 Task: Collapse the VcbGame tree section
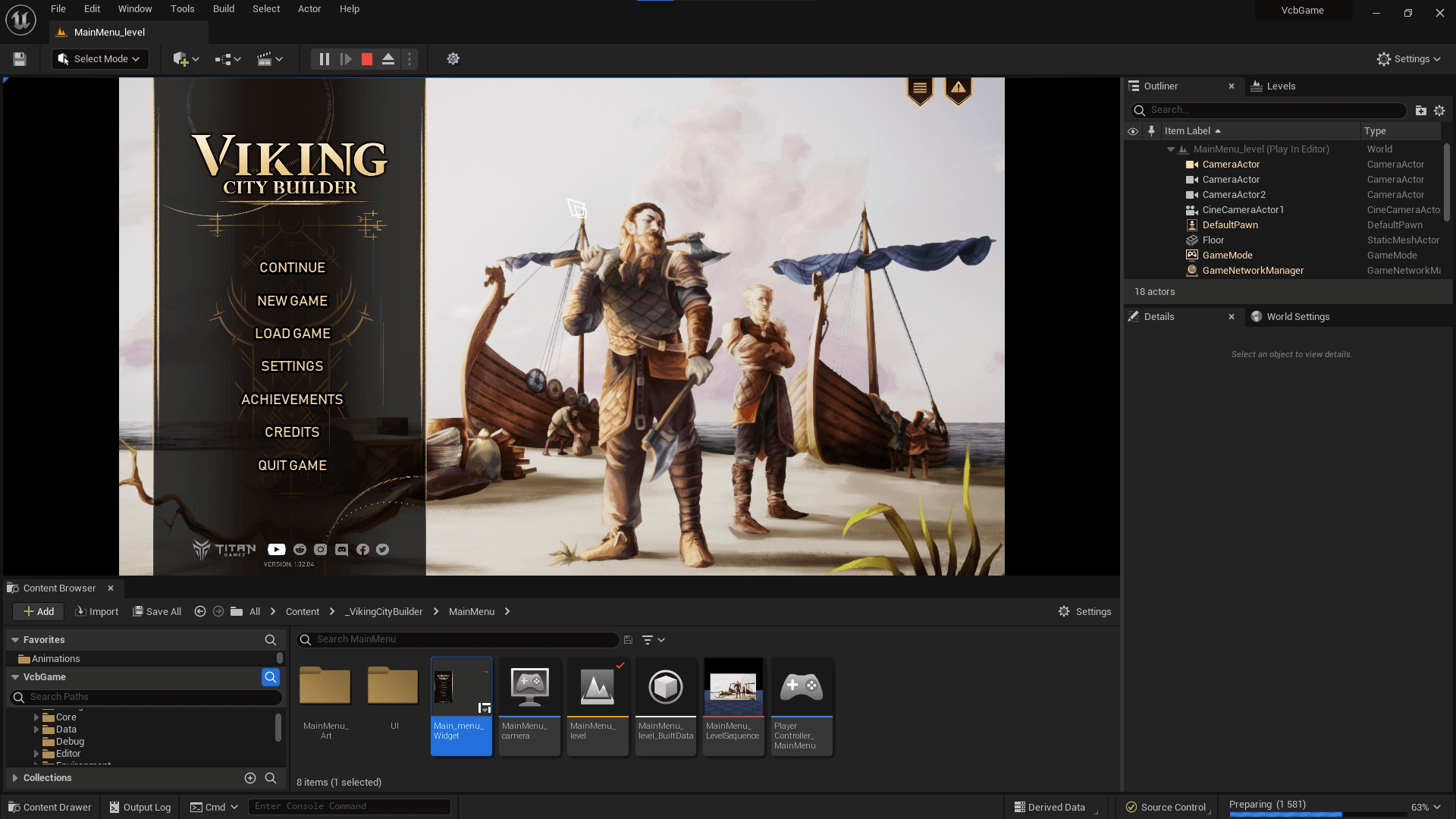(15, 677)
